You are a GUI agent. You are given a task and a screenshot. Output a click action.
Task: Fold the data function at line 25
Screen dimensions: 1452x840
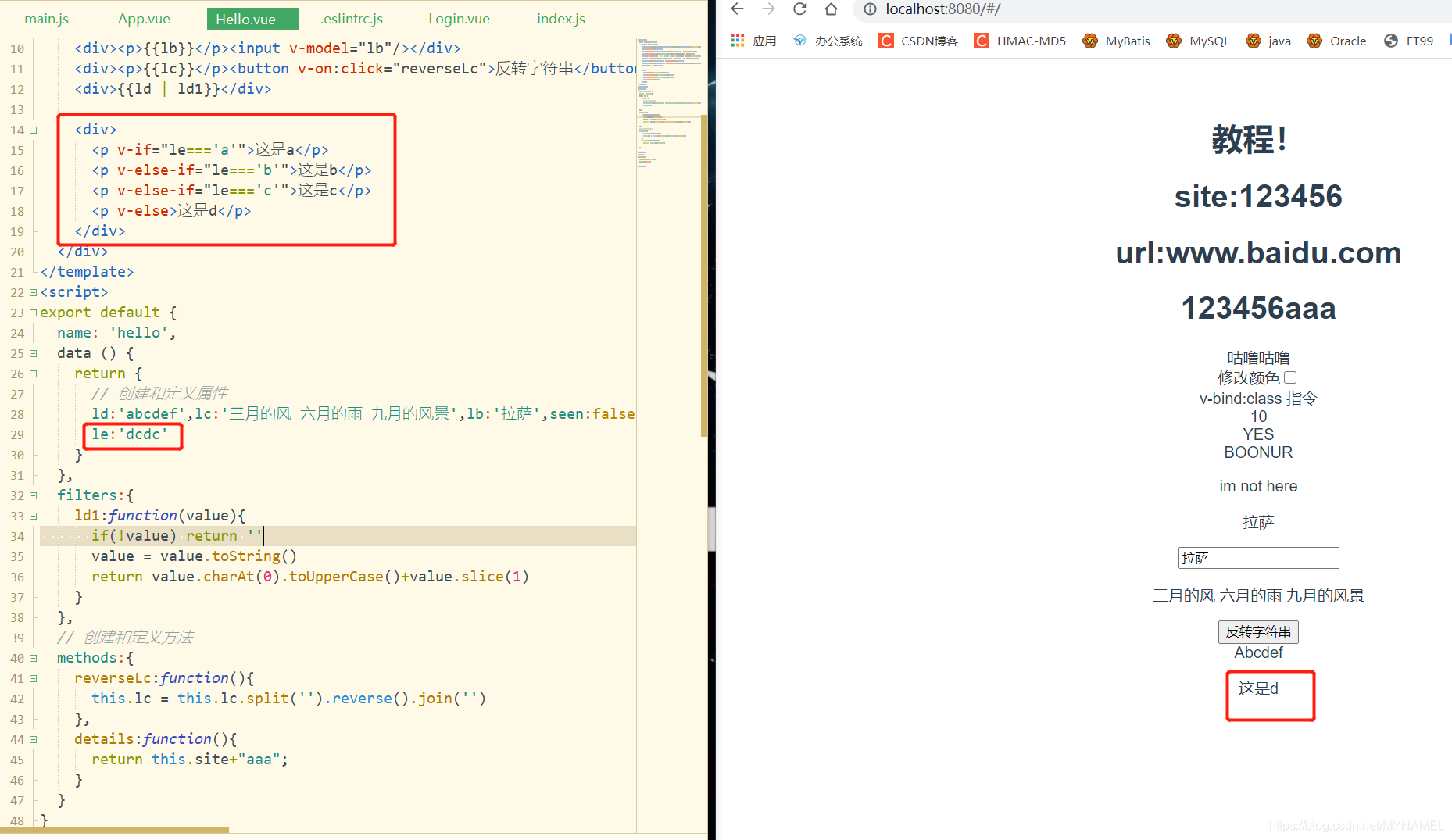coord(34,354)
